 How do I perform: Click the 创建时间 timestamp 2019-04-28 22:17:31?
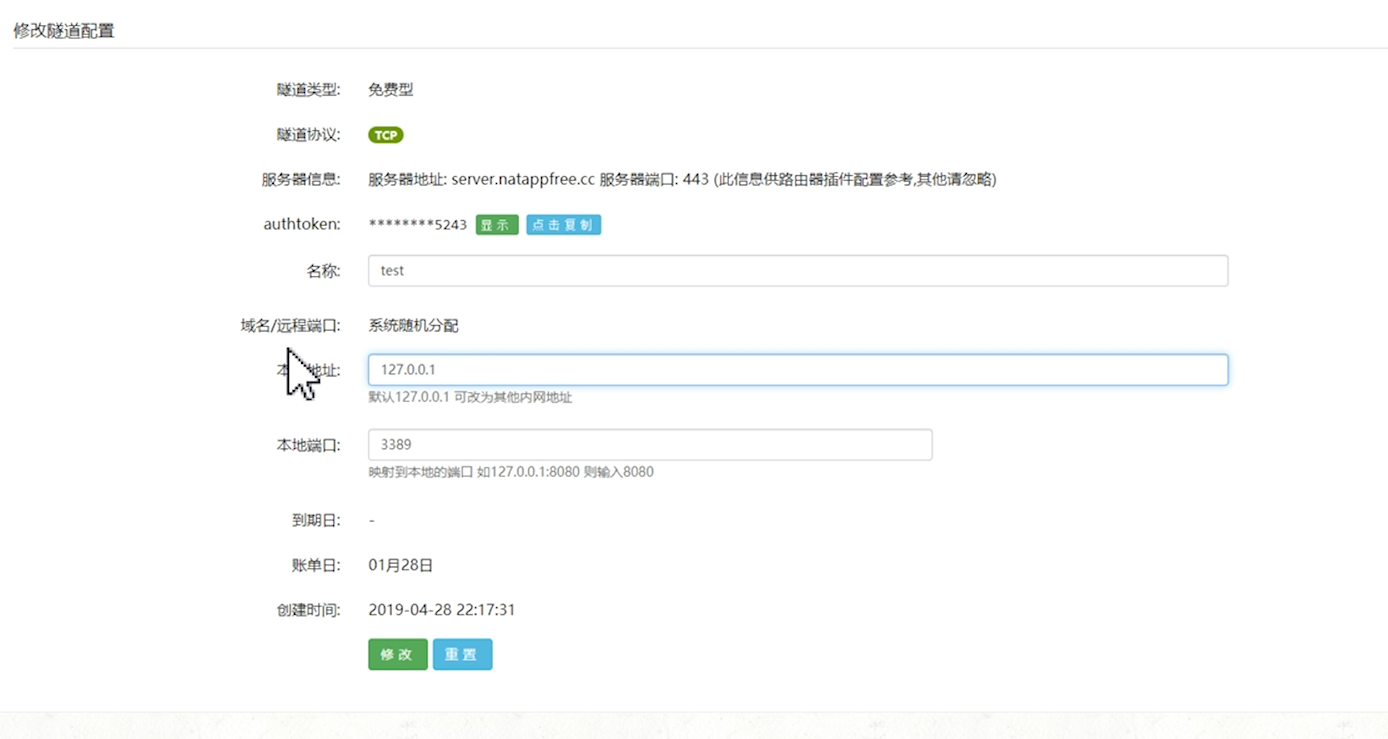441,610
